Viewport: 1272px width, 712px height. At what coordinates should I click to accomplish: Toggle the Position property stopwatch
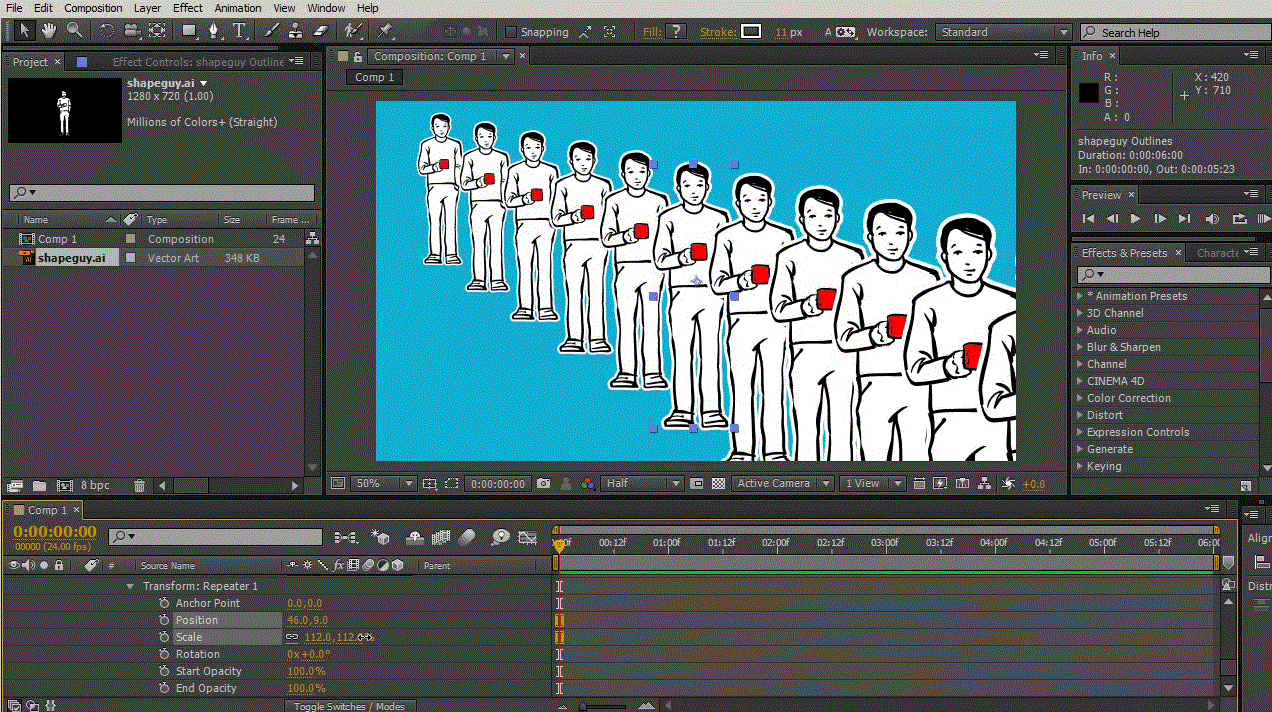click(165, 620)
